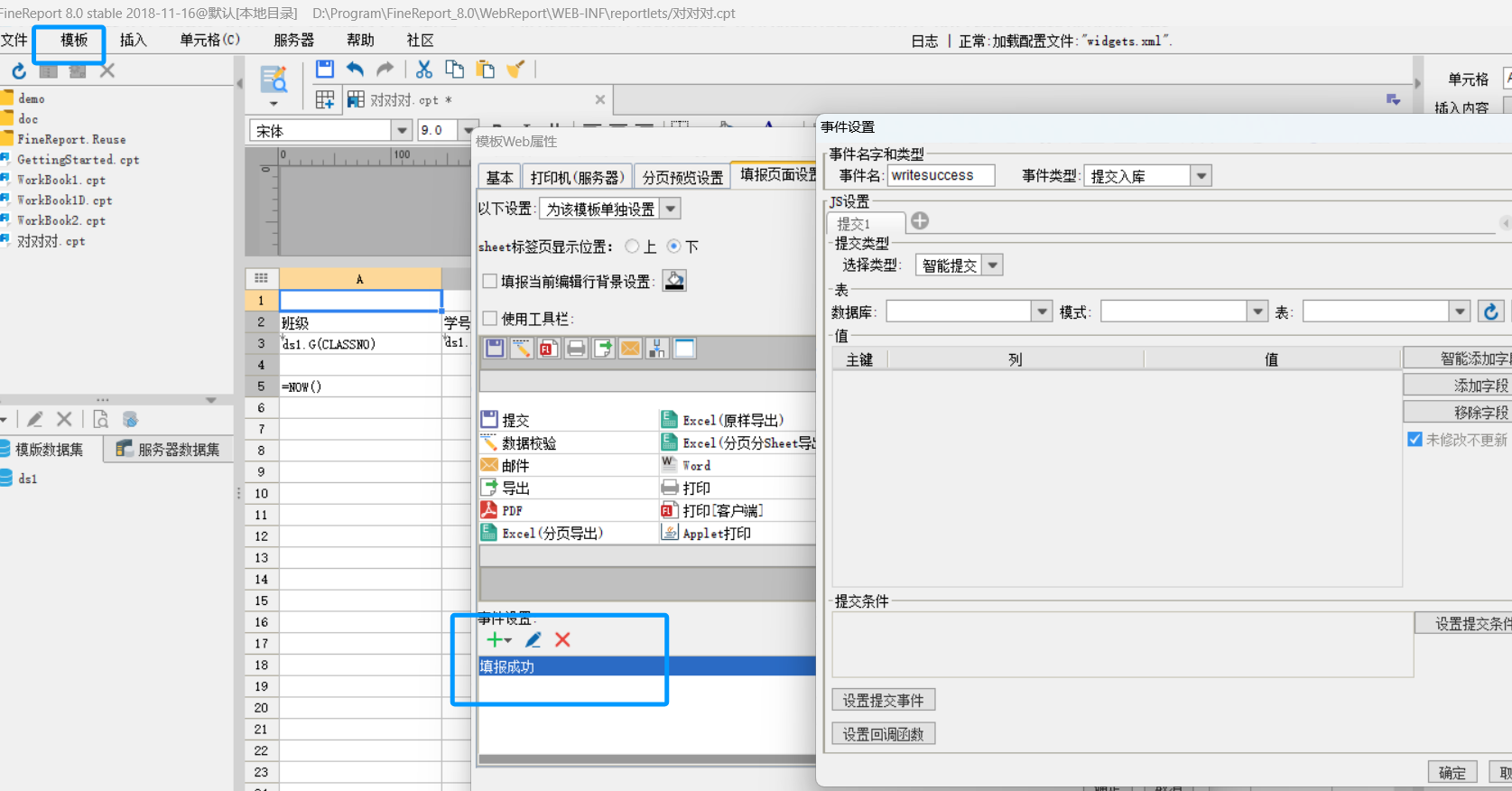Add a new submit tab with the plus icon
1512x791 pixels.
click(x=920, y=221)
